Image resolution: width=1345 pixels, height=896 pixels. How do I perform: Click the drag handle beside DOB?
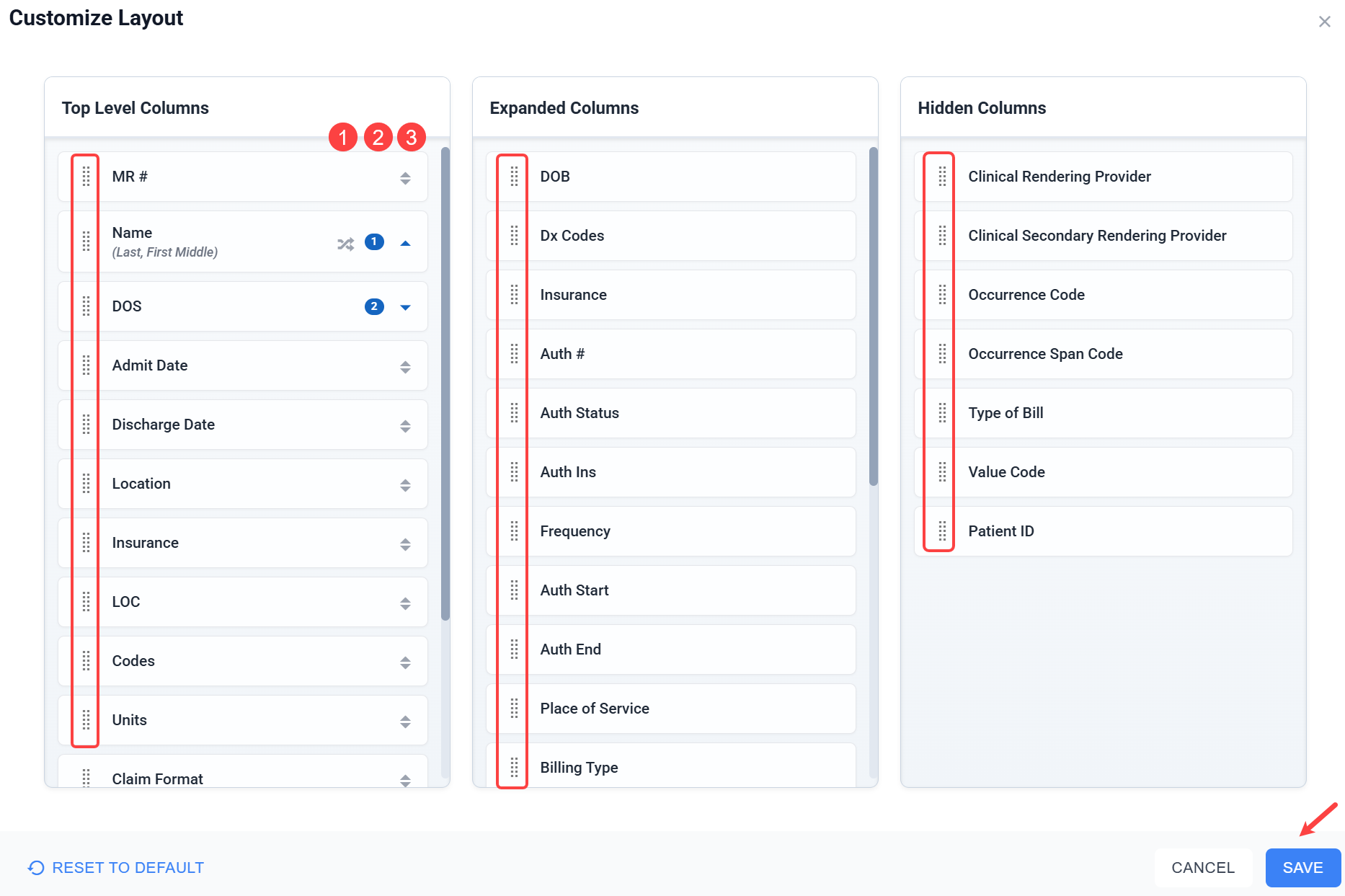514,177
